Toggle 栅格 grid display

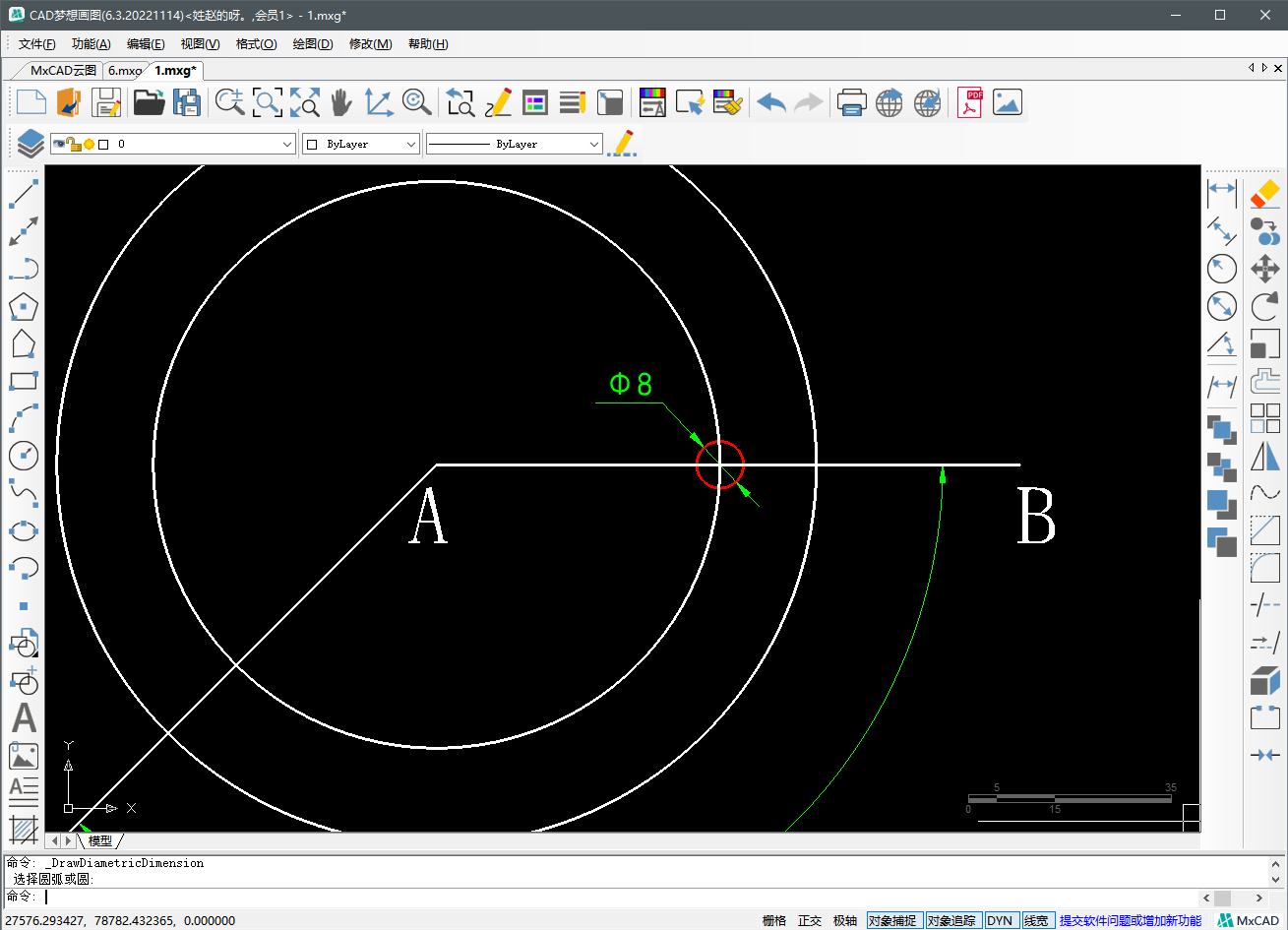[x=774, y=921]
